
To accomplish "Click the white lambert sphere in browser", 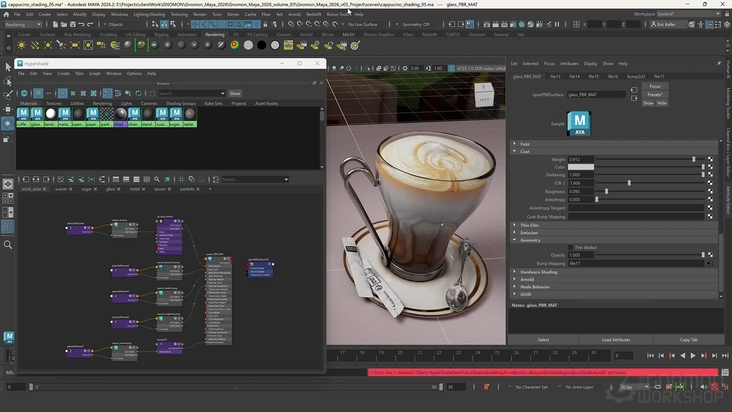I will (50, 114).
